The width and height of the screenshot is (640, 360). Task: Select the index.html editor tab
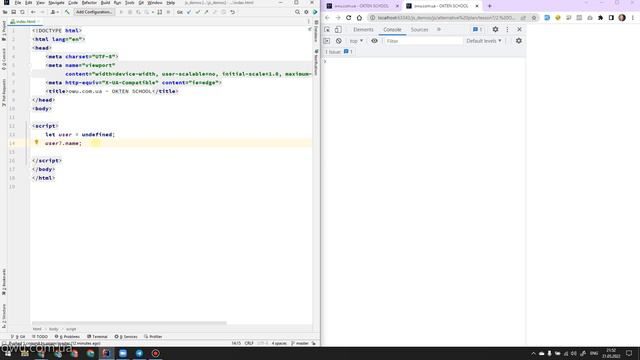tap(25, 22)
